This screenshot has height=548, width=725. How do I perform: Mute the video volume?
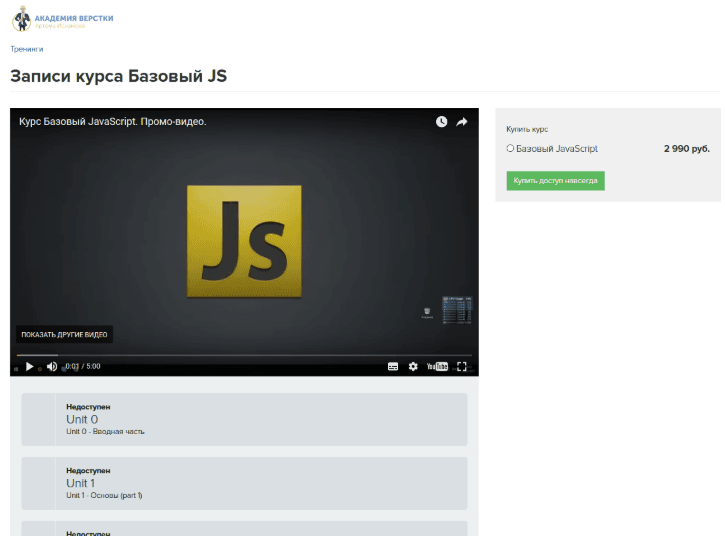coord(52,367)
